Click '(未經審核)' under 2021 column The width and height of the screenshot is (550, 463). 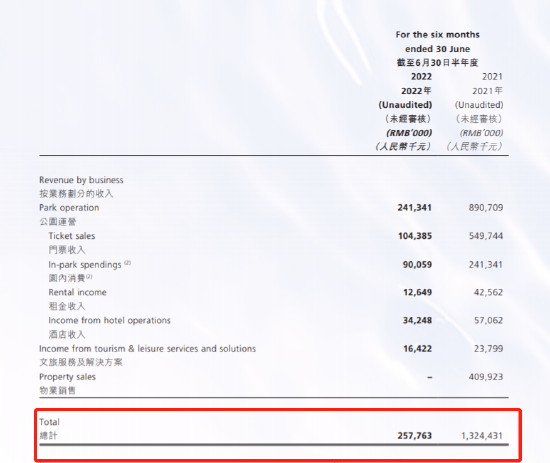[479, 119]
